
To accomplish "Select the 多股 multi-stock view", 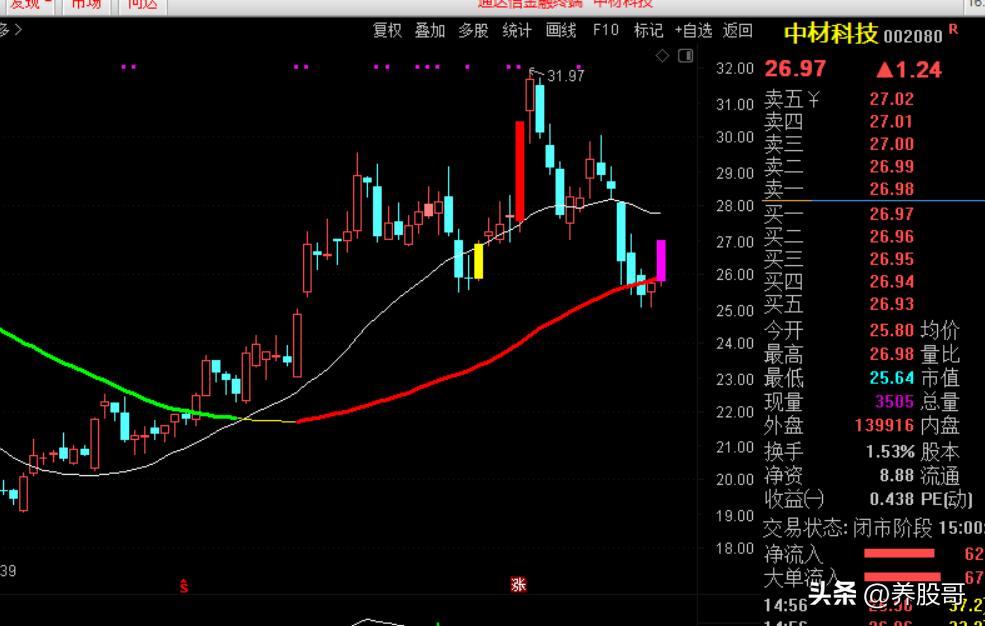I will (473, 30).
